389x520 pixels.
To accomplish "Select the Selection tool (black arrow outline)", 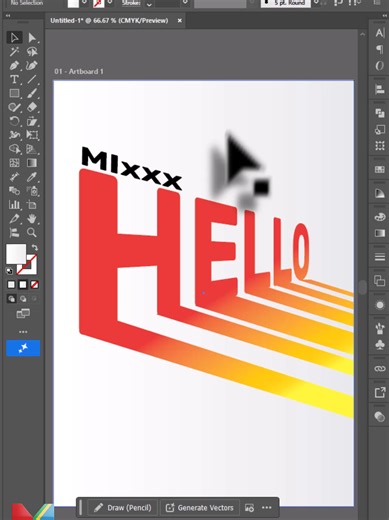I will click(14, 38).
